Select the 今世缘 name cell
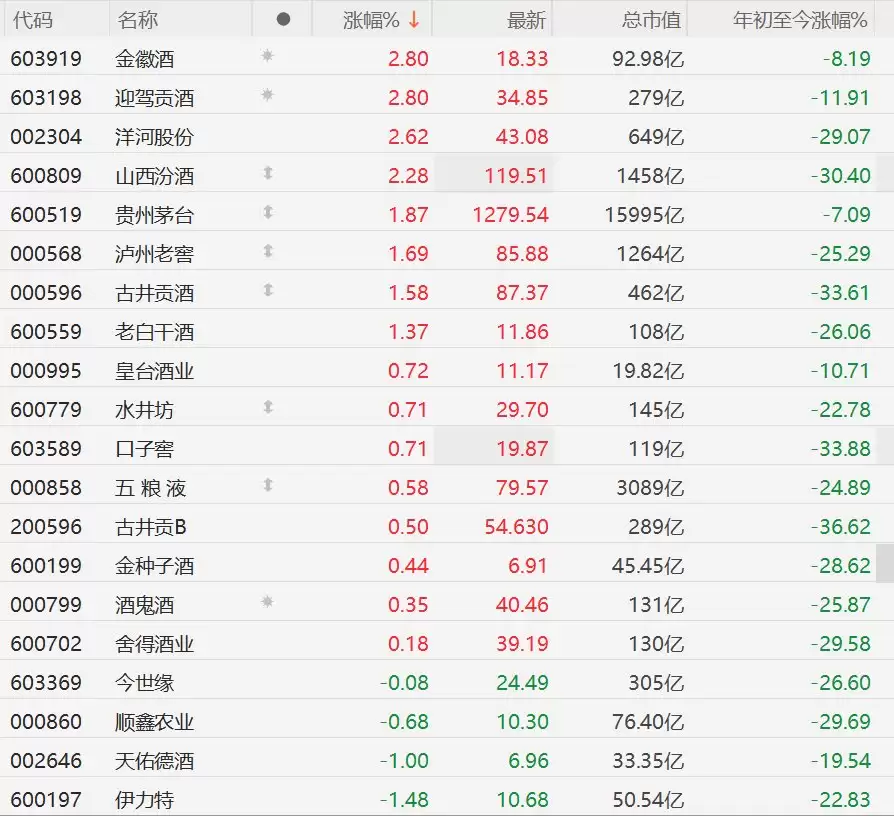Image resolution: width=894 pixels, height=816 pixels. point(144,683)
